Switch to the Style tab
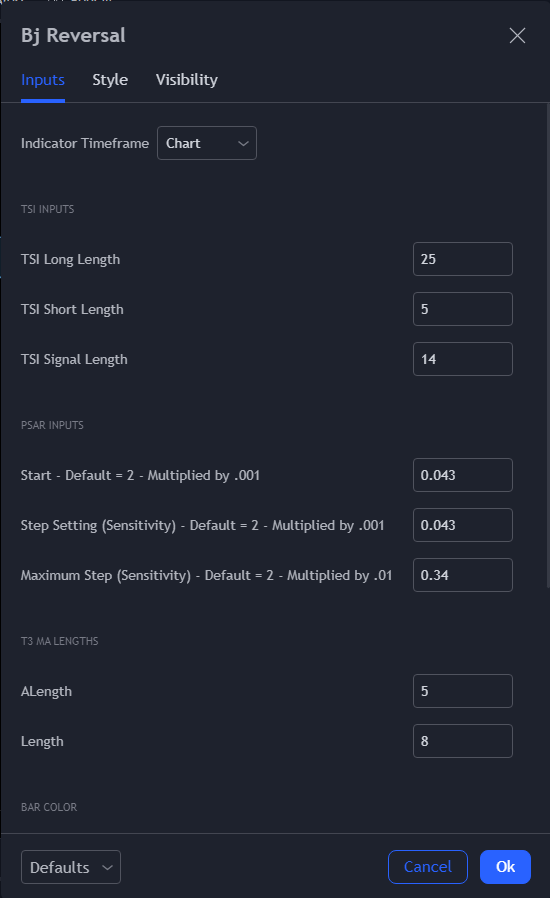550x898 pixels. tap(110, 80)
